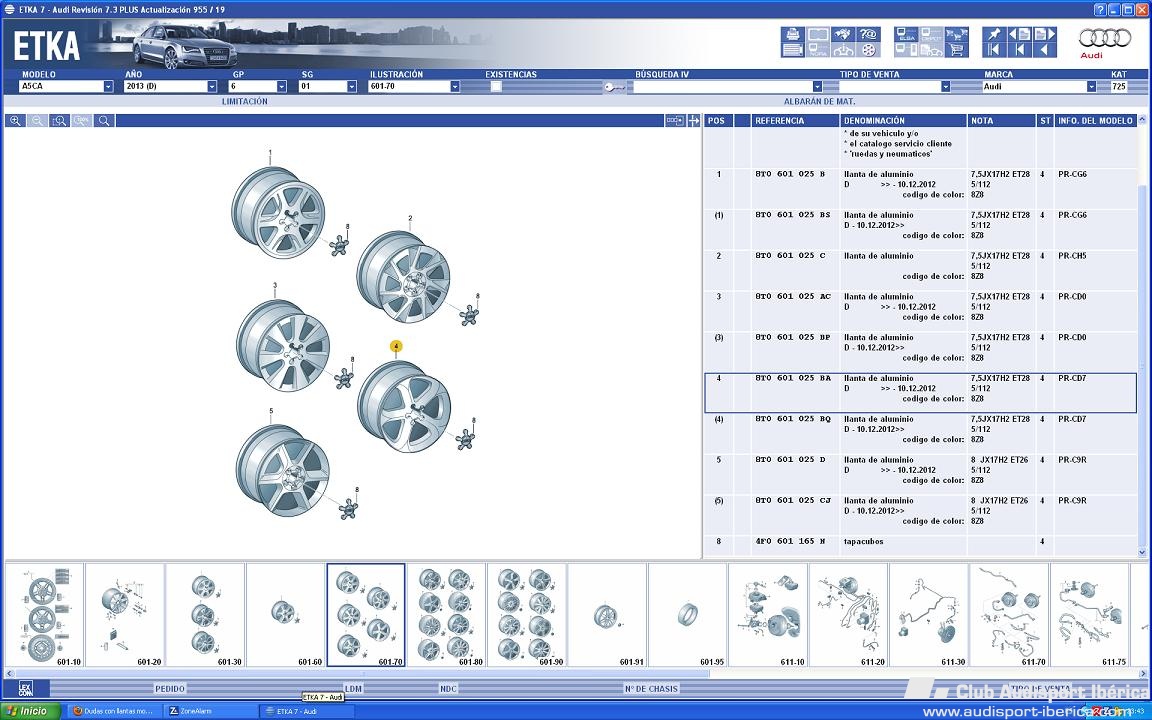Jump to first with the double-bar arrow icon
Image resolution: width=1152 pixels, height=720 pixels.
pos(993,50)
